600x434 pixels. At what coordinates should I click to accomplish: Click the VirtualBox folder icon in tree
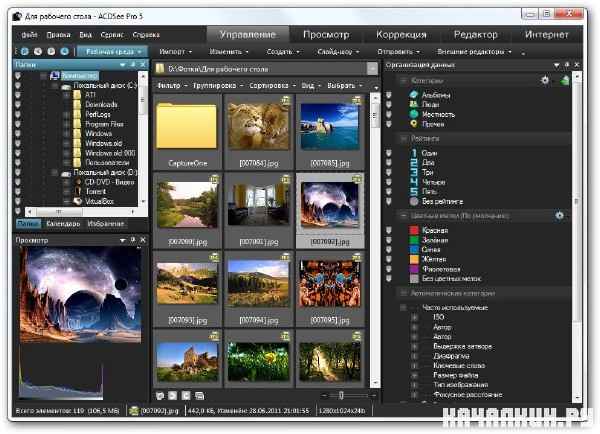coord(78,201)
